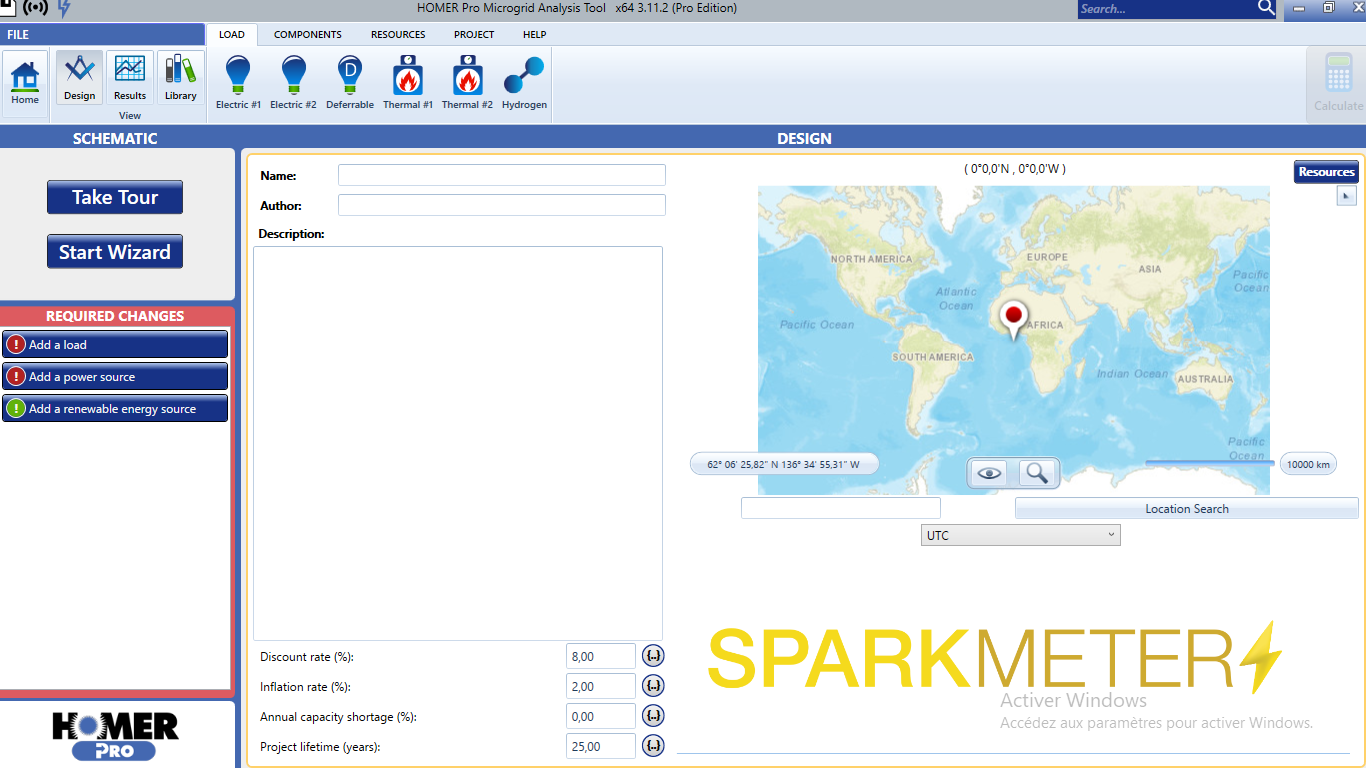Click Add a renewable energy source
1366x768 pixels.
click(115, 408)
